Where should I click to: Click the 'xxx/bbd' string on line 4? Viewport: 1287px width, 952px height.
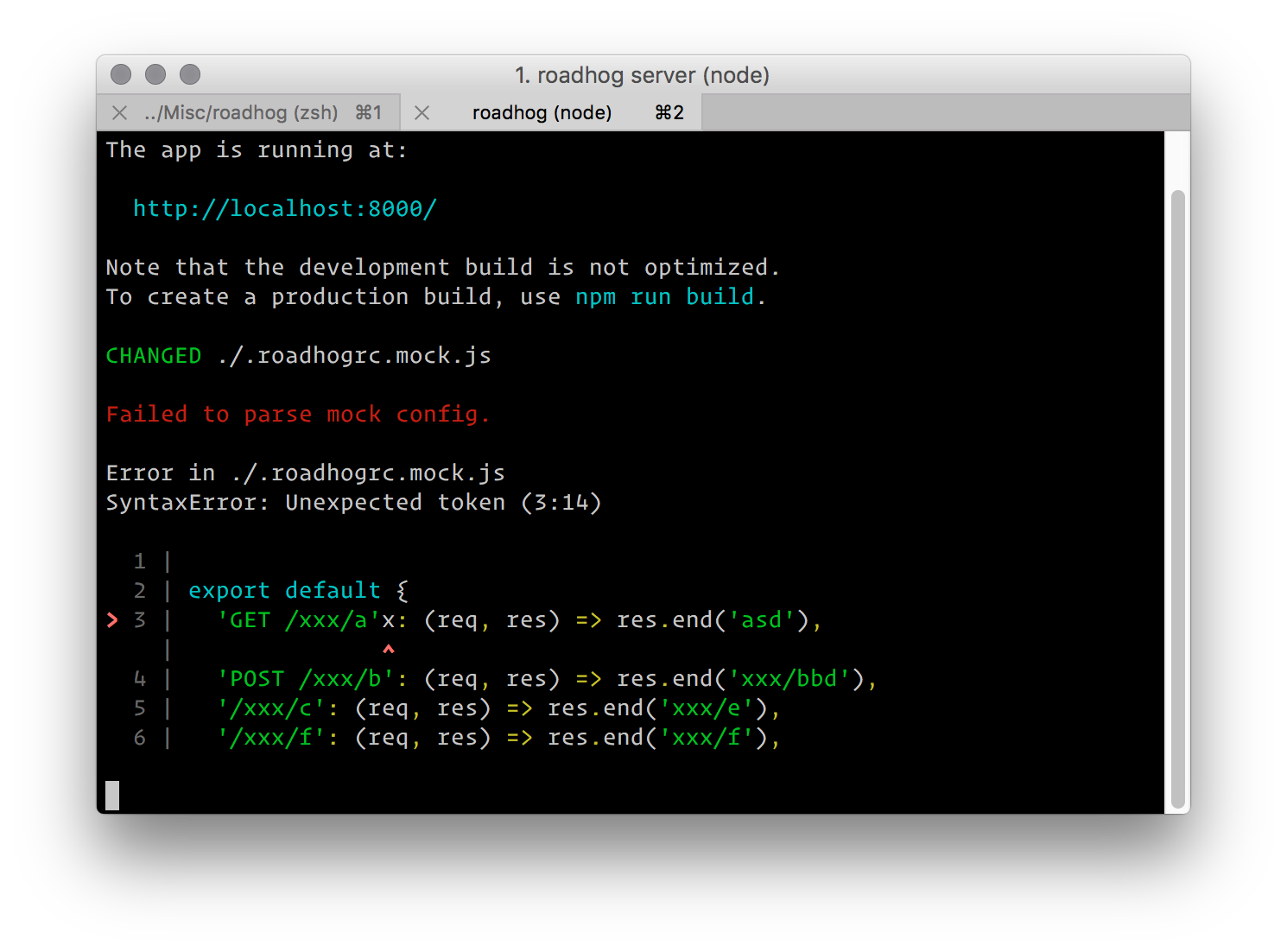(789, 678)
